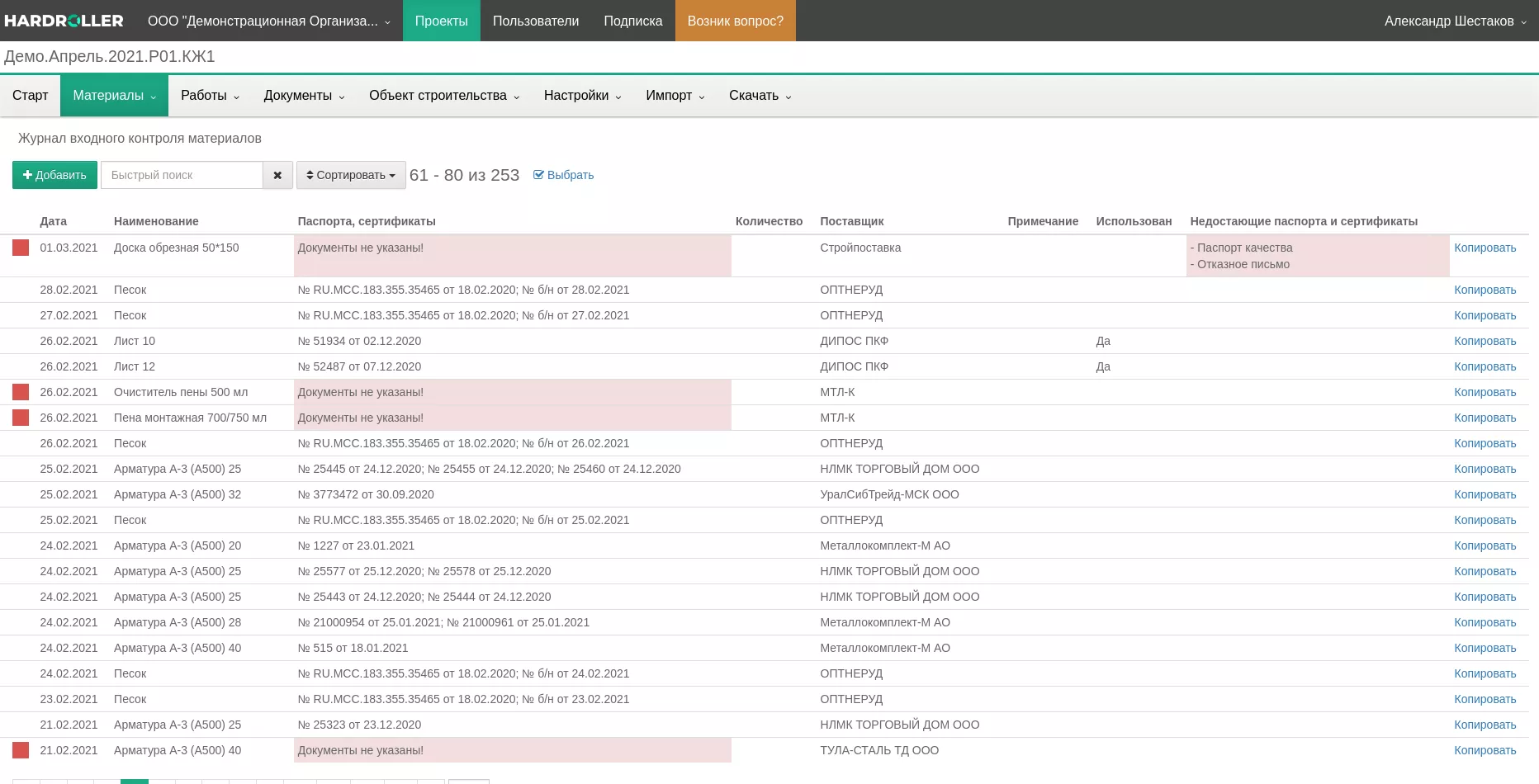Open the Сортировать dropdown

click(351, 175)
